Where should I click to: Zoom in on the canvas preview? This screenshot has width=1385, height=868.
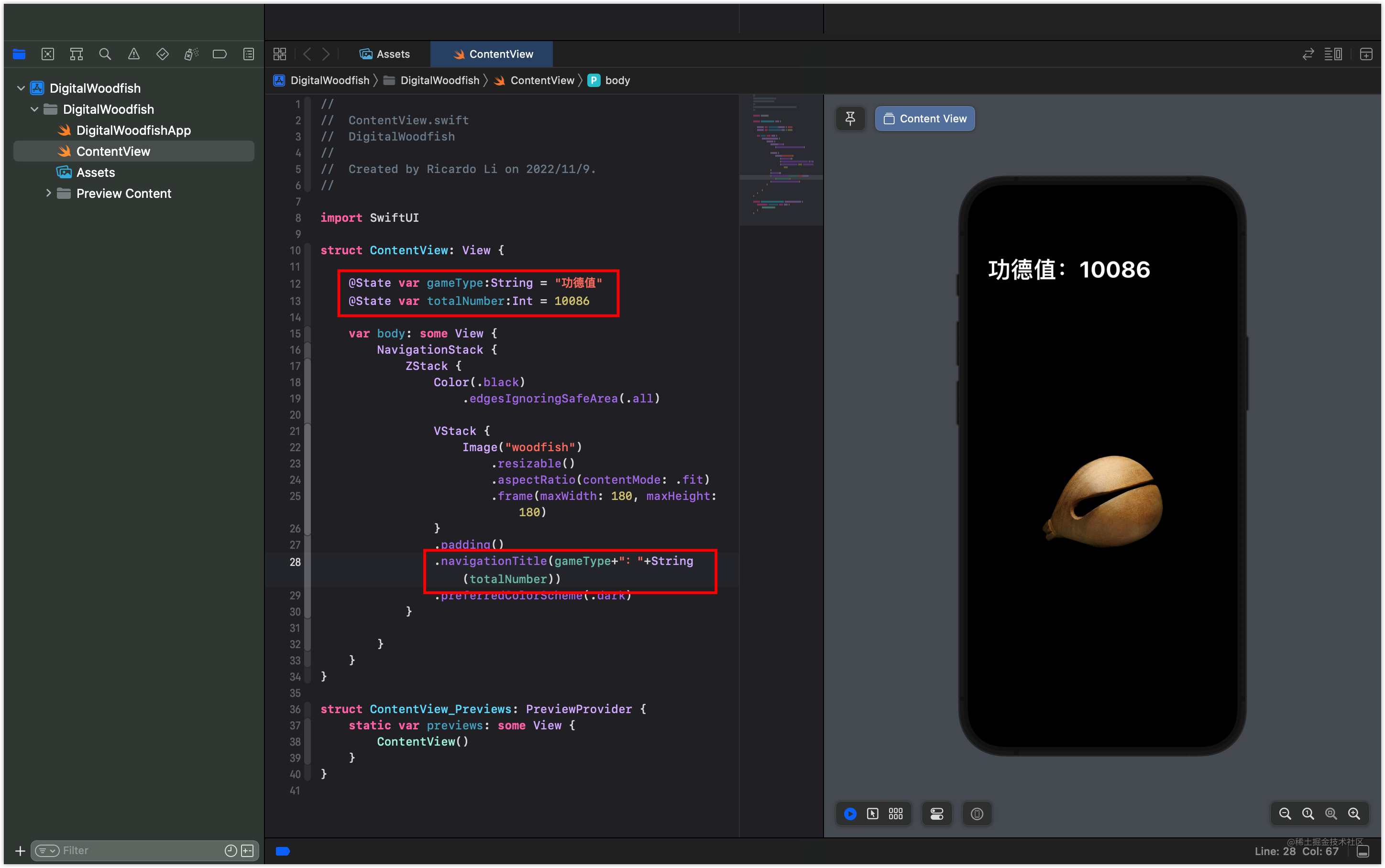[1354, 814]
